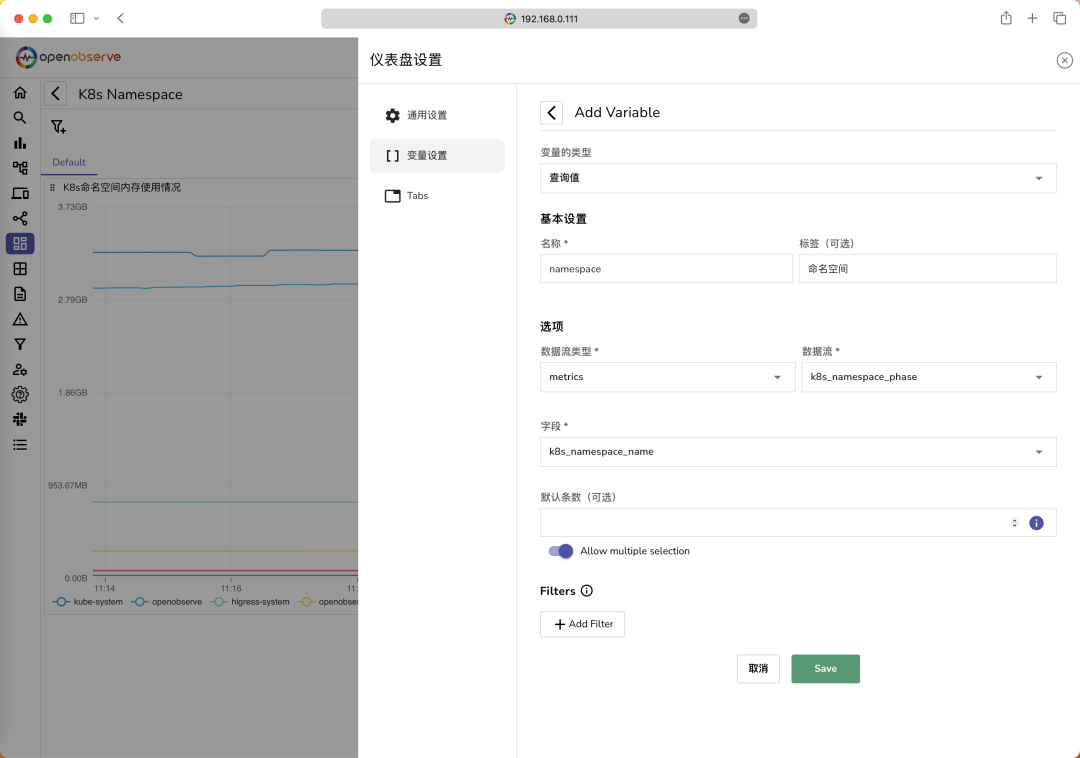
Task: Open Streams via the grid window icon
Action: [x=20, y=269]
